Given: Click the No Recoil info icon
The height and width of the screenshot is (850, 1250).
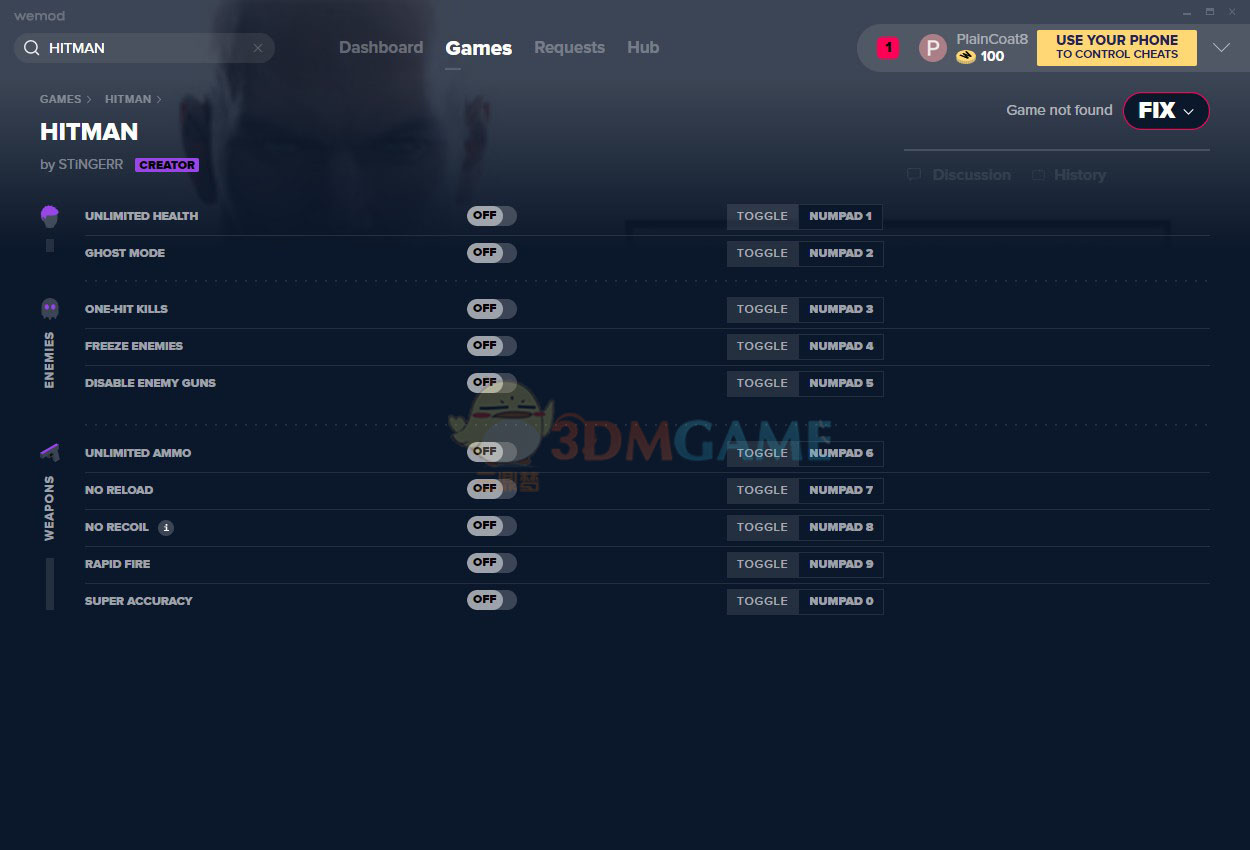Looking at the screenshot, I should click(166, 528).
